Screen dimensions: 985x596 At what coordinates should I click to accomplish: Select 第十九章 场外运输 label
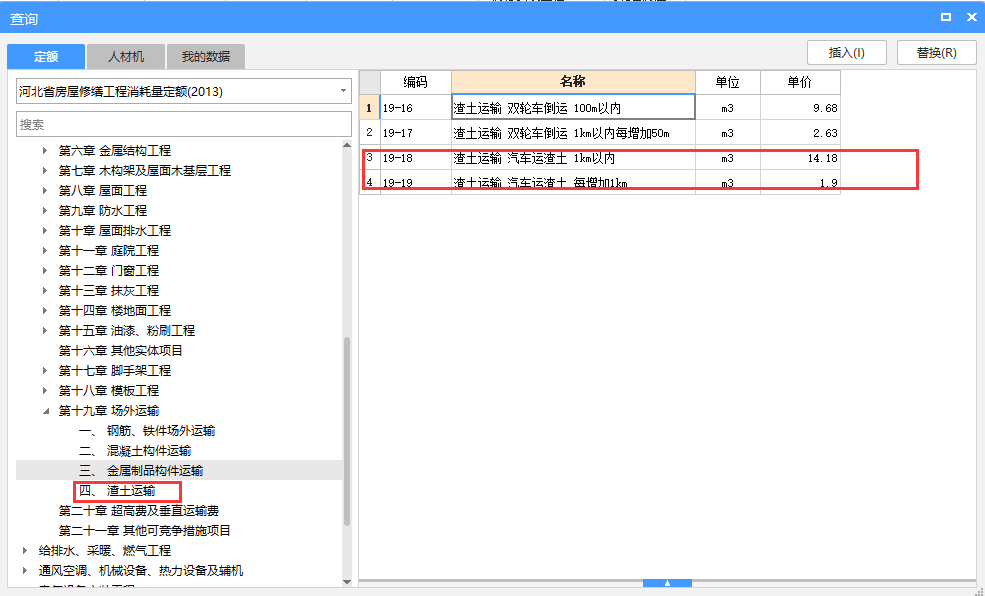[x=109, y=411]
